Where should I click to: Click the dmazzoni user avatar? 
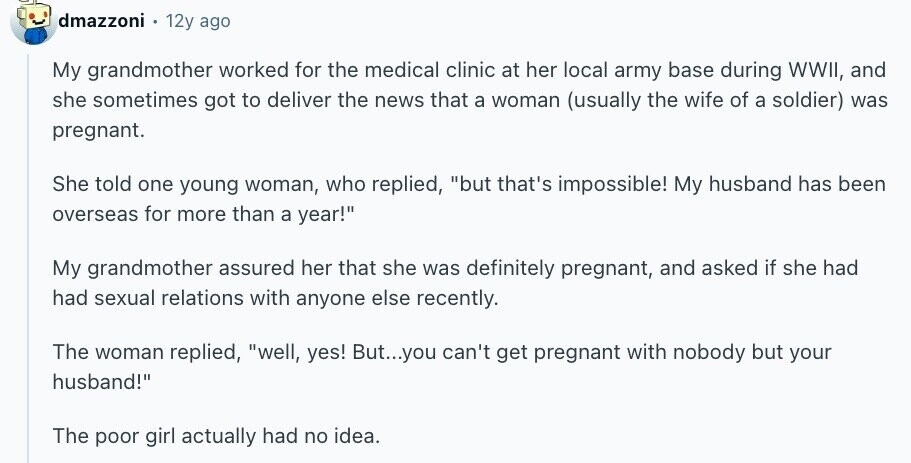(x=29, y=24)
